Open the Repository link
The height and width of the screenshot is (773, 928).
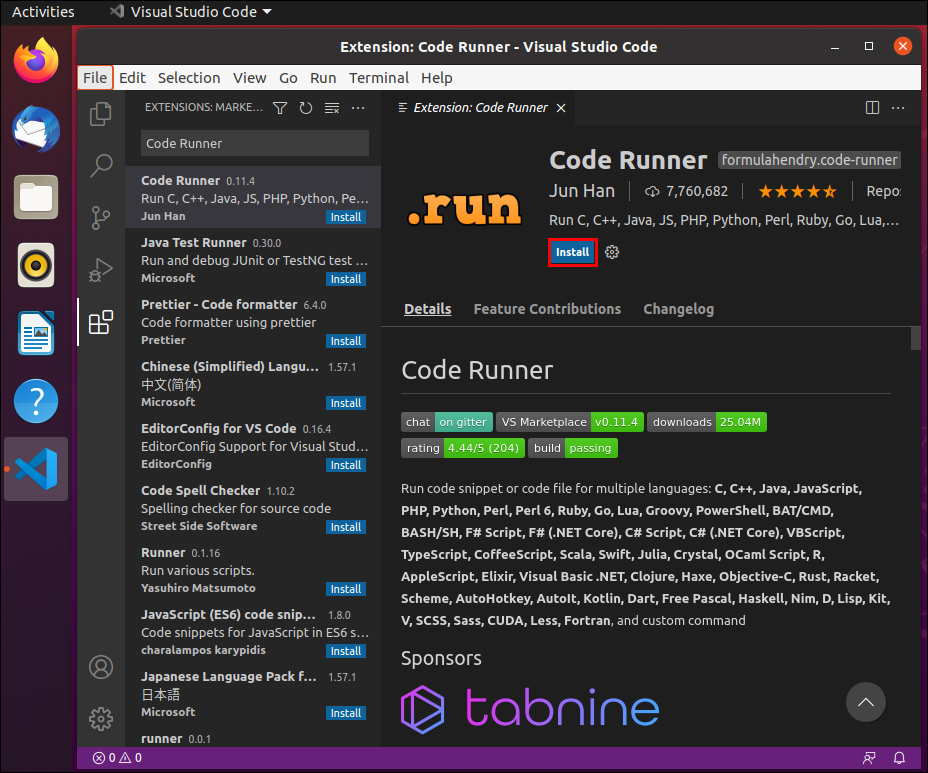coord(883,191)
